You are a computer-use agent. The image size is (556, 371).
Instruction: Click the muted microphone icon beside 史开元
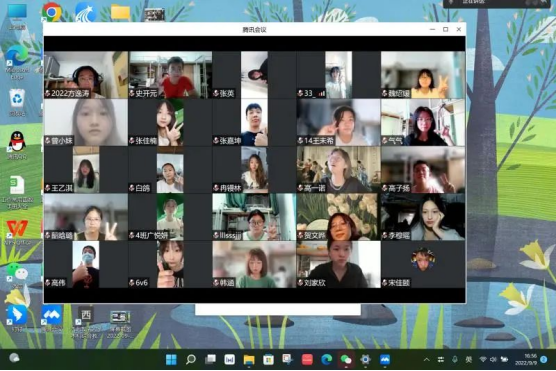click(x=132, y=93)
